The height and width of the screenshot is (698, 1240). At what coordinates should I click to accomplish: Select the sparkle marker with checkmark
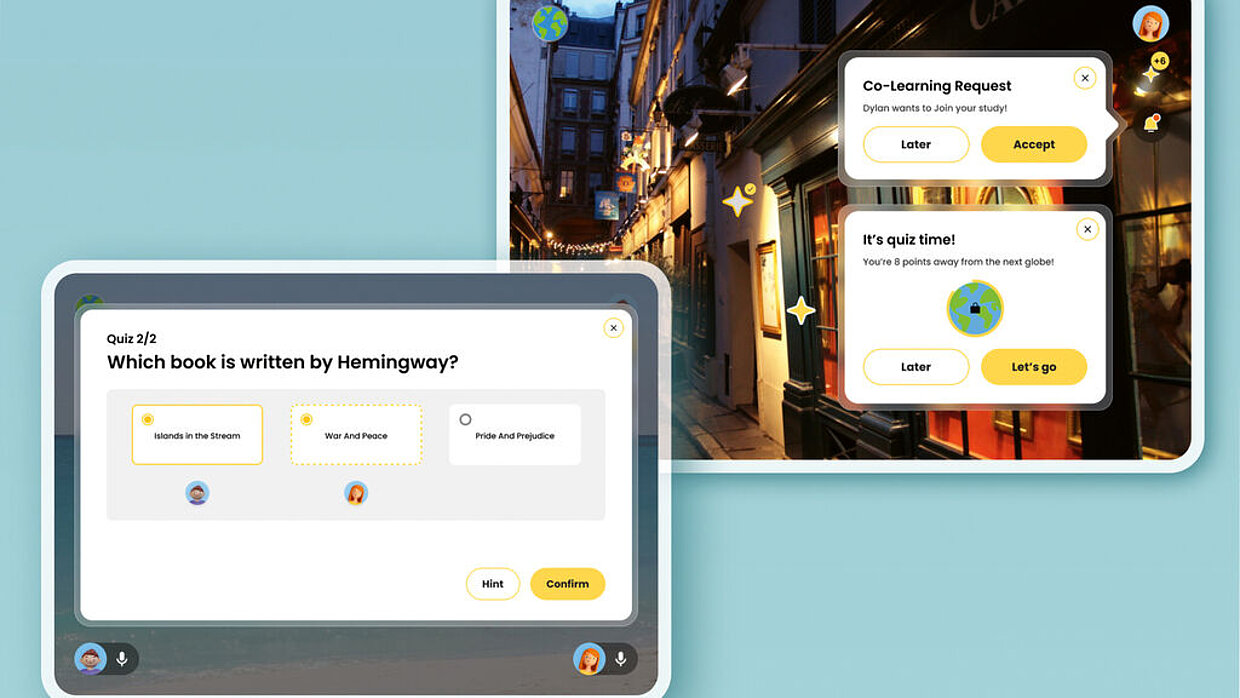tap(739, 200)
